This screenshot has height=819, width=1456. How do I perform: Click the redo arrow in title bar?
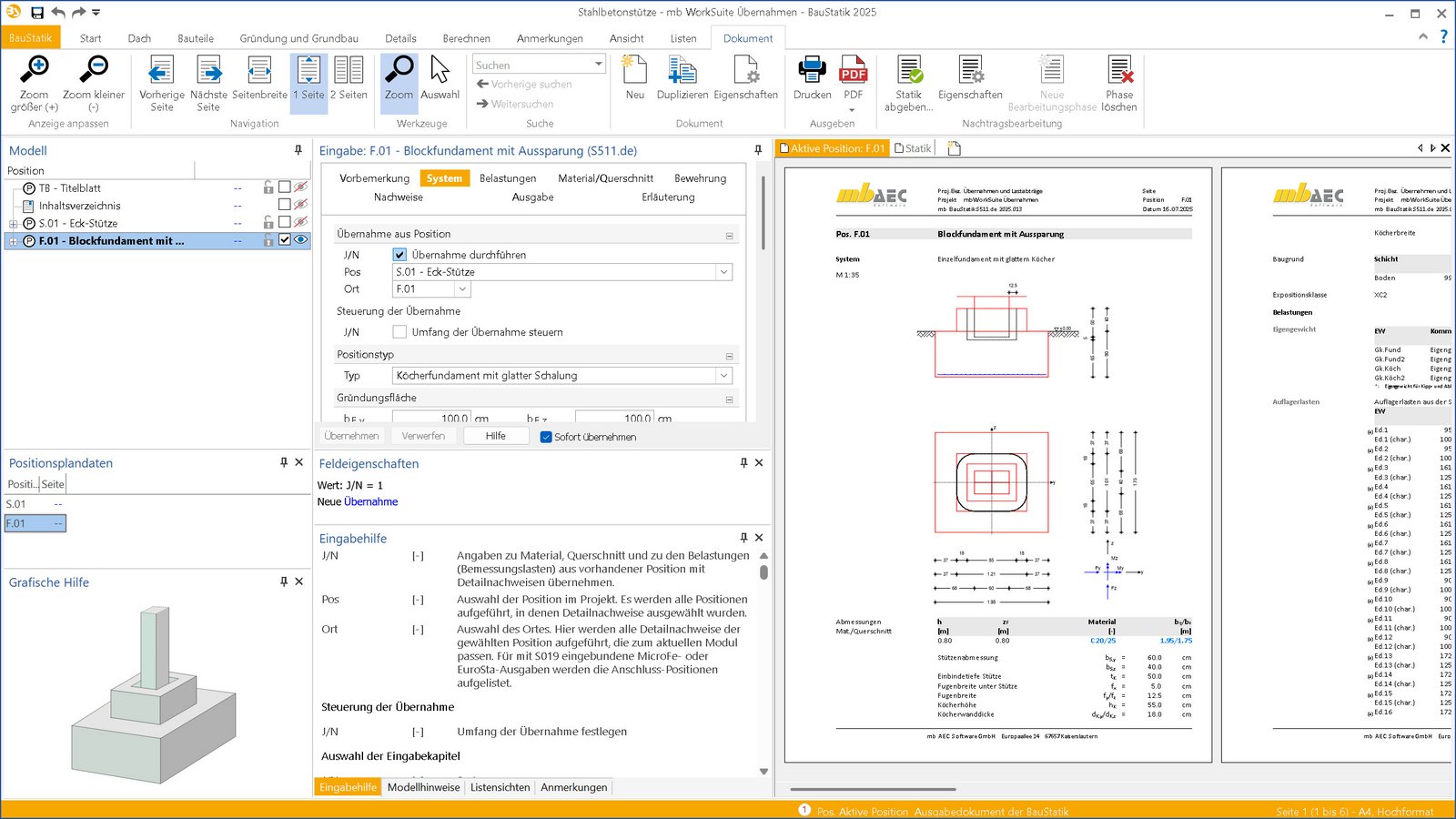(78, 13)
